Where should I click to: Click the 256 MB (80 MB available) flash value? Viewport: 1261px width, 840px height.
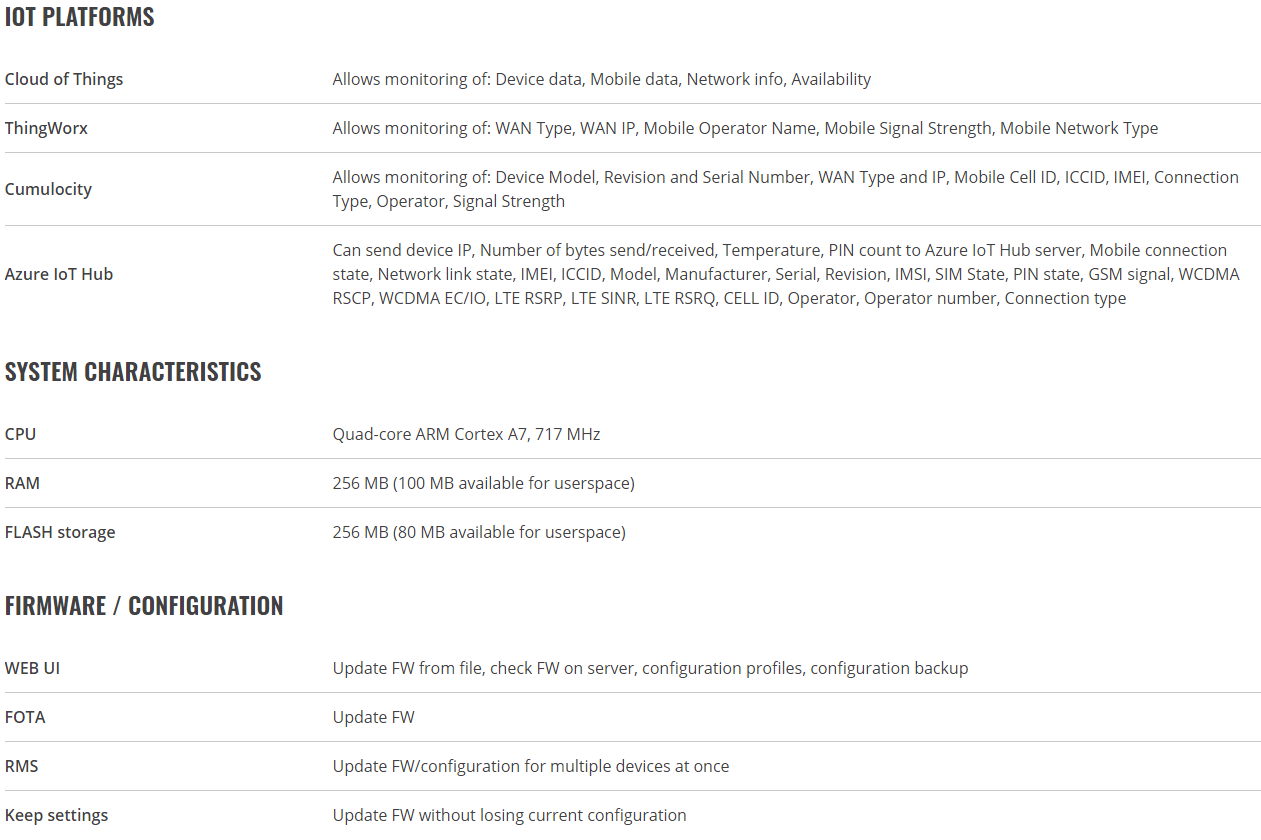479,532
